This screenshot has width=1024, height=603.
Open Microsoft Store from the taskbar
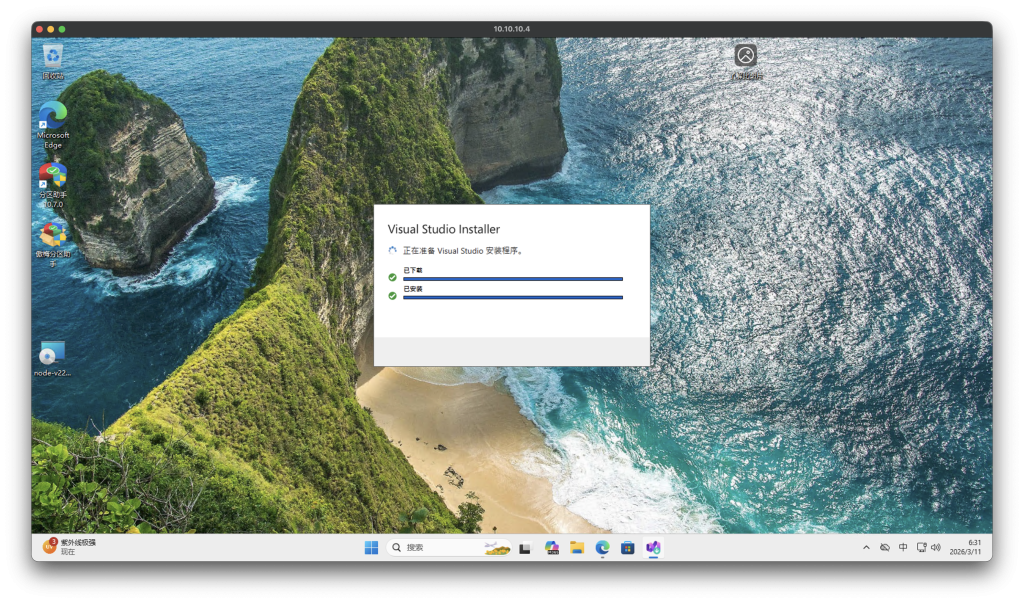(628, 548)
